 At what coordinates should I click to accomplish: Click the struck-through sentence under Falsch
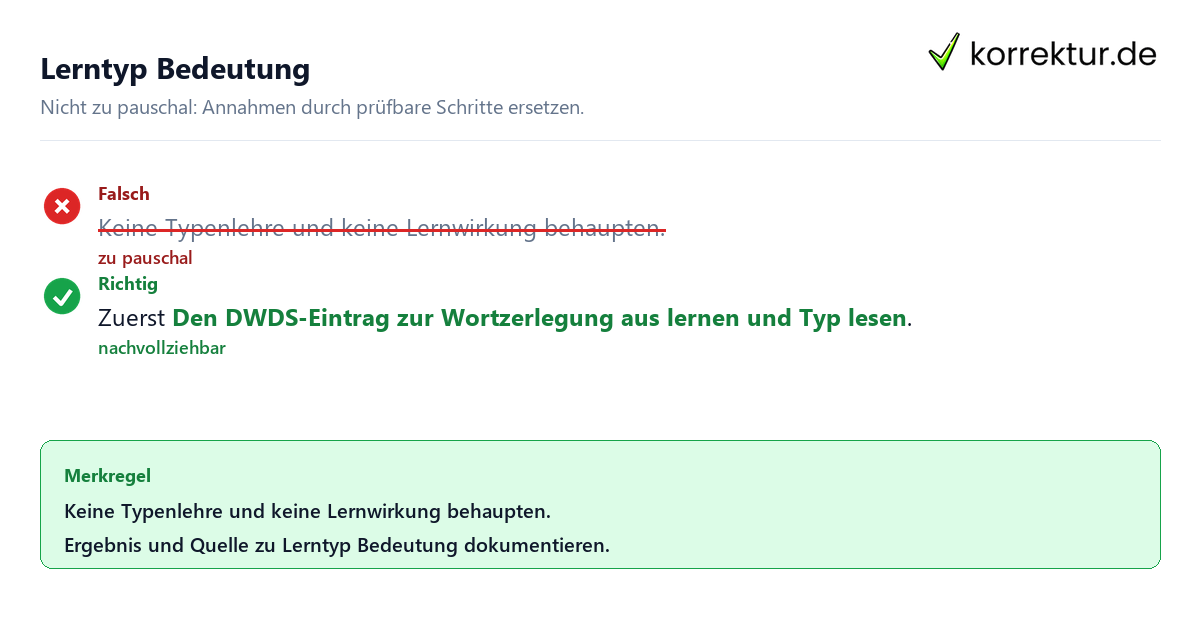[x=382, y=228]
